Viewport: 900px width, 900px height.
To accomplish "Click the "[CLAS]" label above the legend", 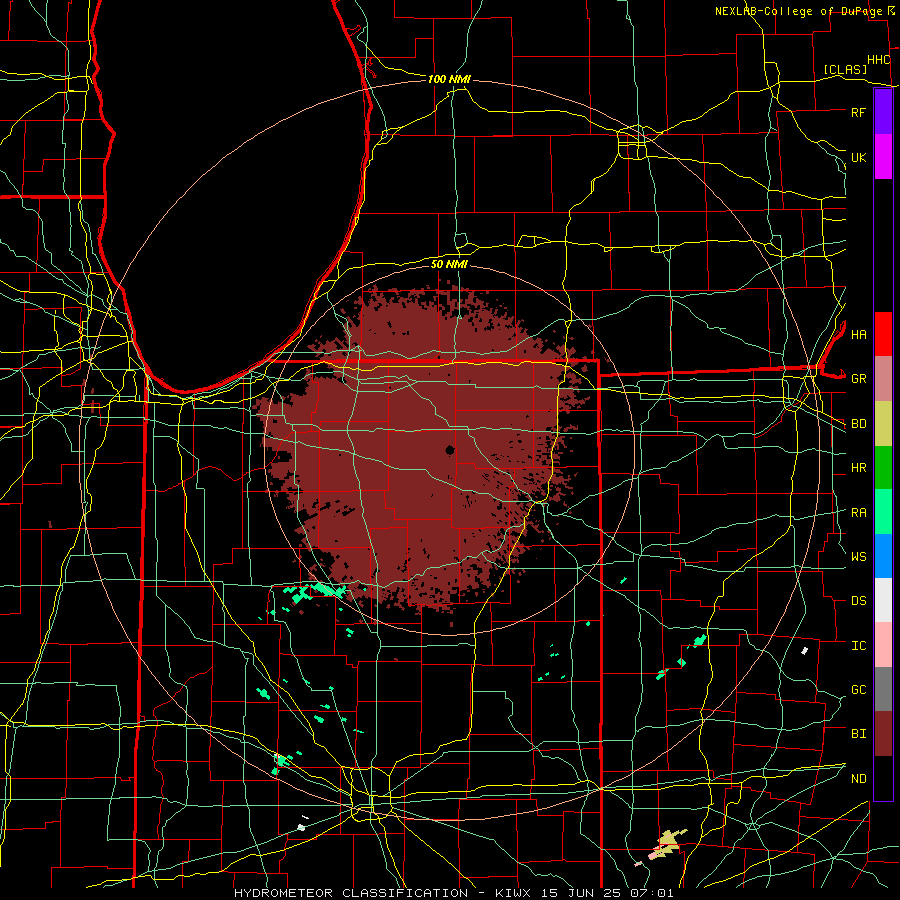I will pyautogui.click(x=845, y=69).
